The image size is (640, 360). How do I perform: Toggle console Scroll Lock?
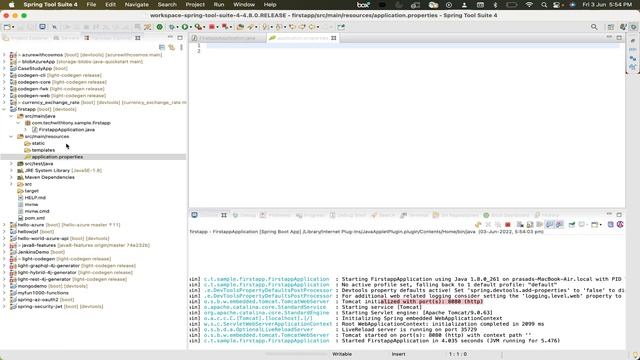point(530,224)
